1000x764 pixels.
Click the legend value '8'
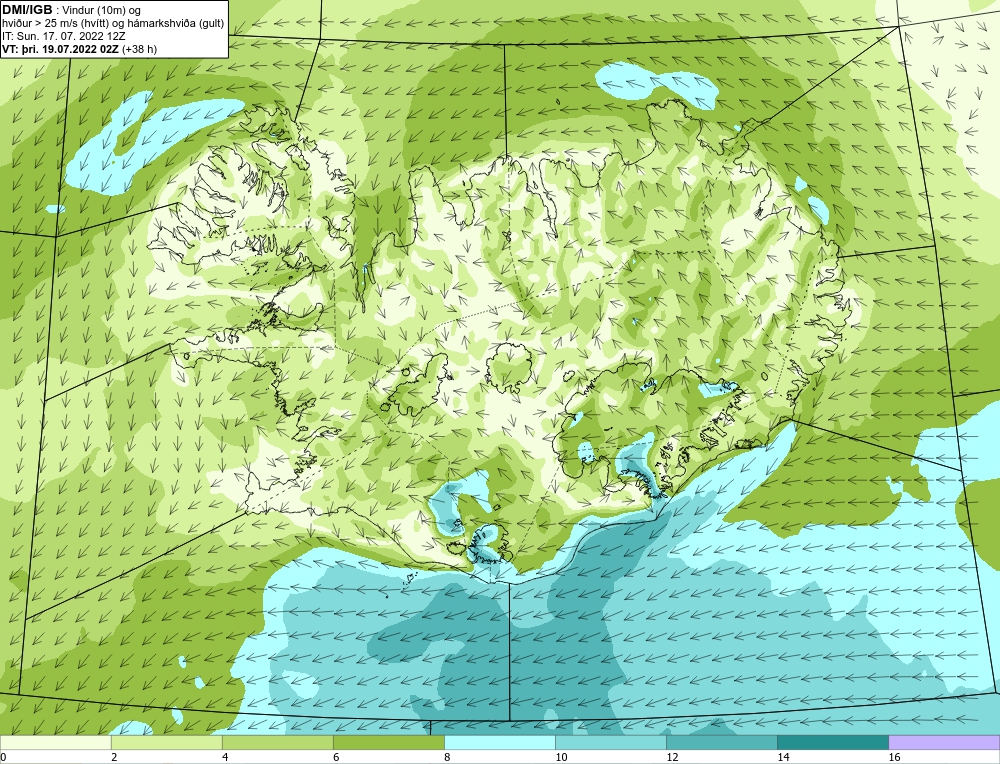(x=447, y=757)
